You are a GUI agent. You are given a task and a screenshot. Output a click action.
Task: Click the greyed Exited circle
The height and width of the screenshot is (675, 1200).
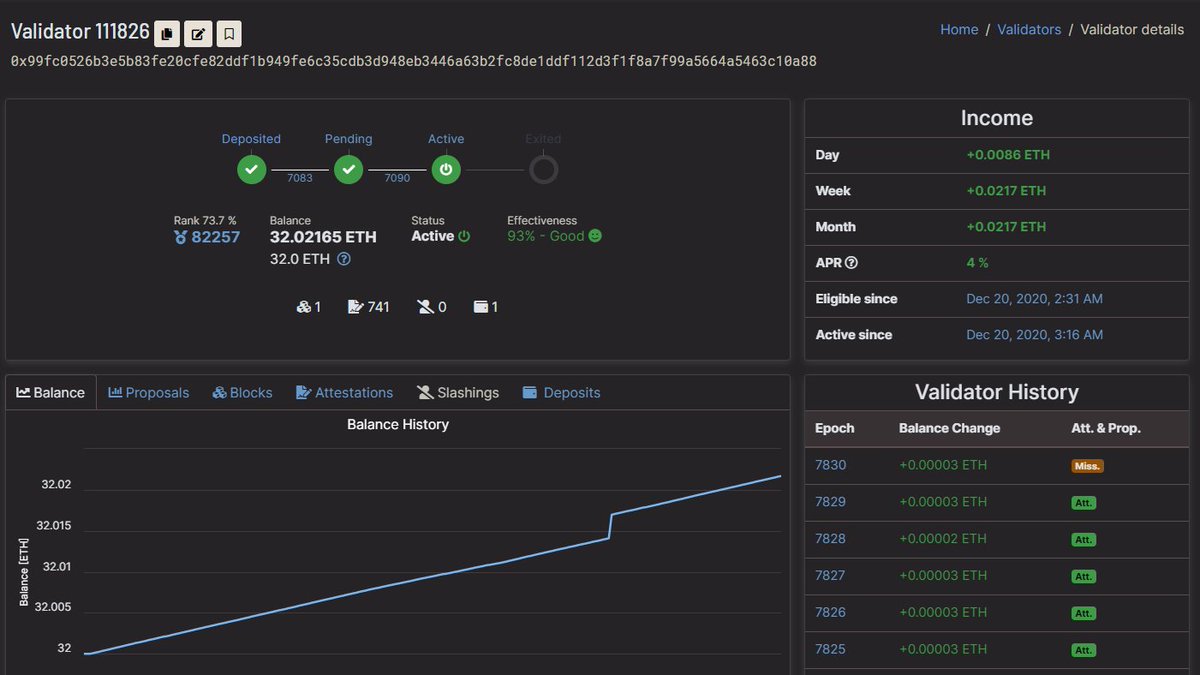(543, 170)
